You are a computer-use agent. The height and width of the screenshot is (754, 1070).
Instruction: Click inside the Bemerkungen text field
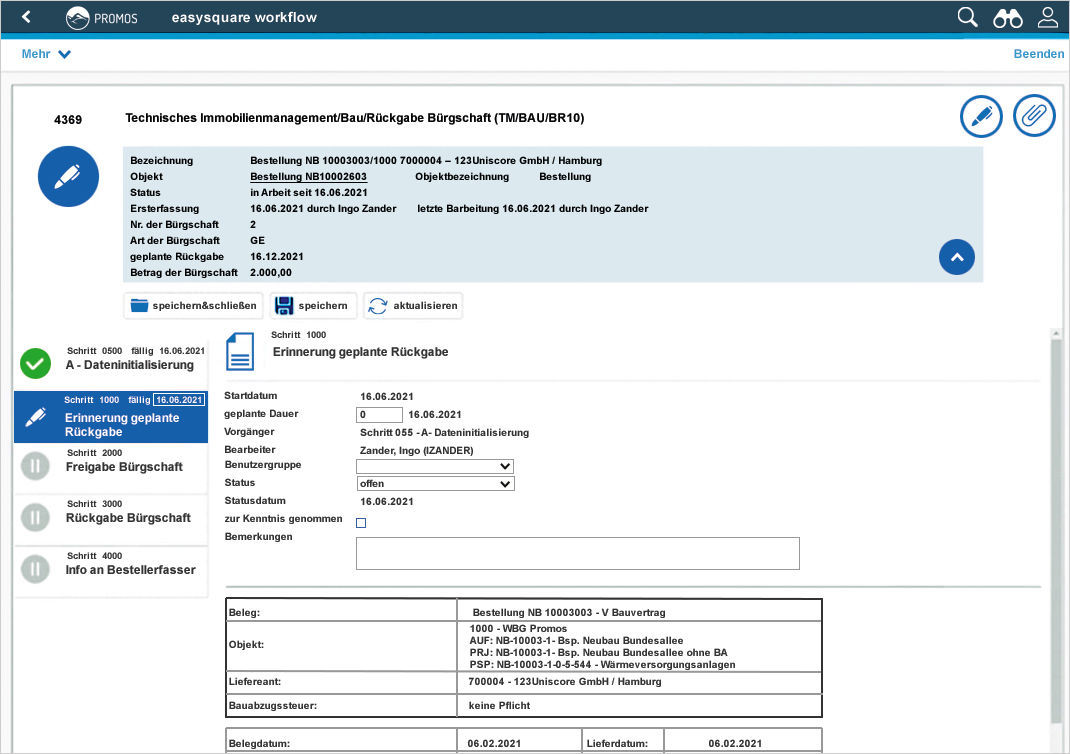(x=577, y=553)
